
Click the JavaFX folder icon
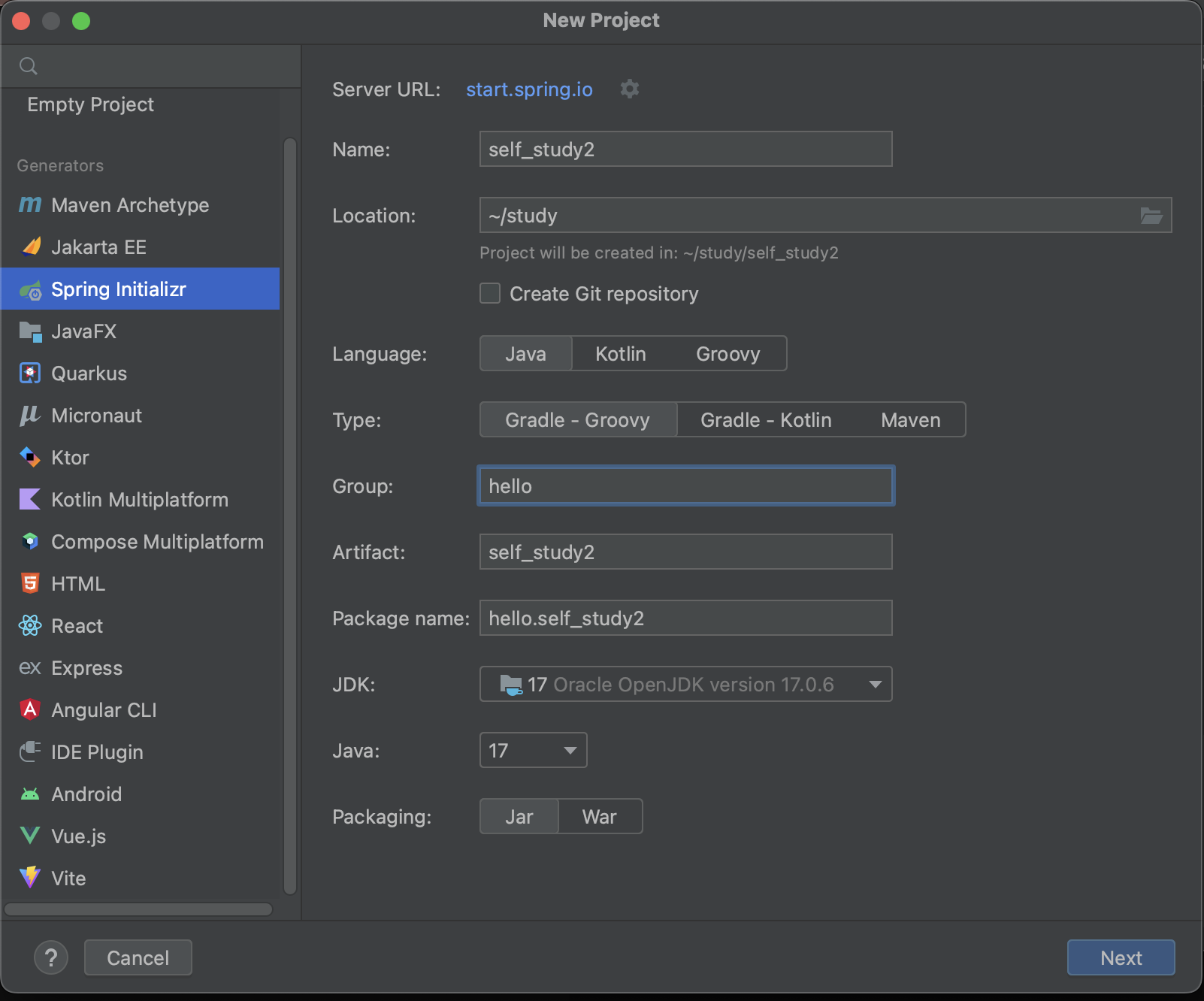point(30,331)
